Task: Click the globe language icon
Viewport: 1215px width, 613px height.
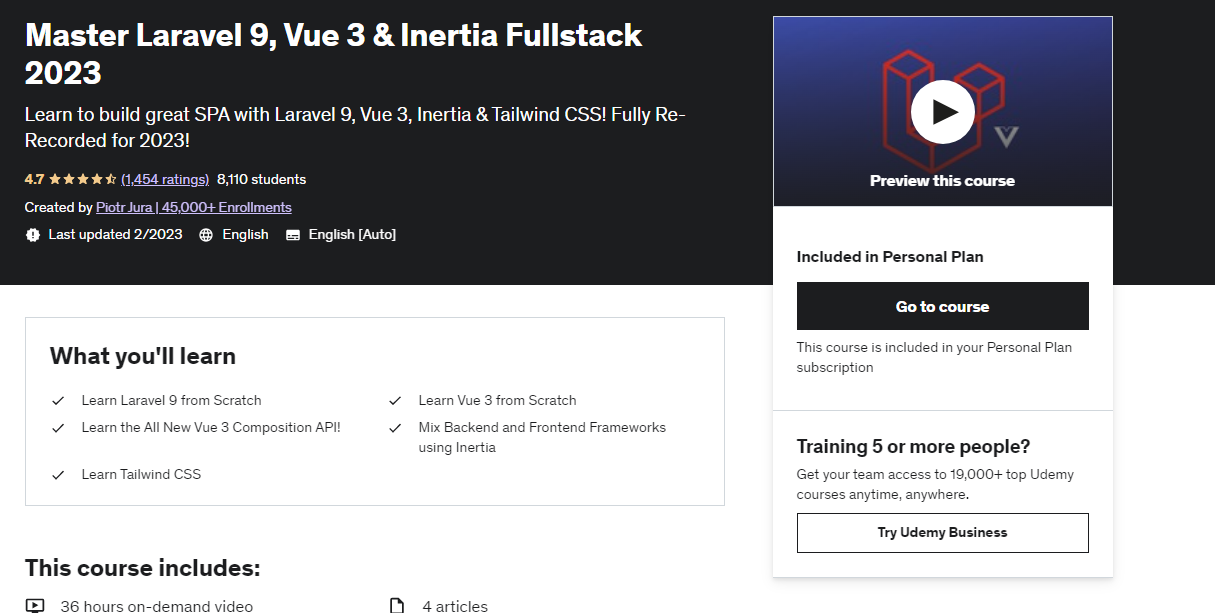Action: tap(206, 235)
